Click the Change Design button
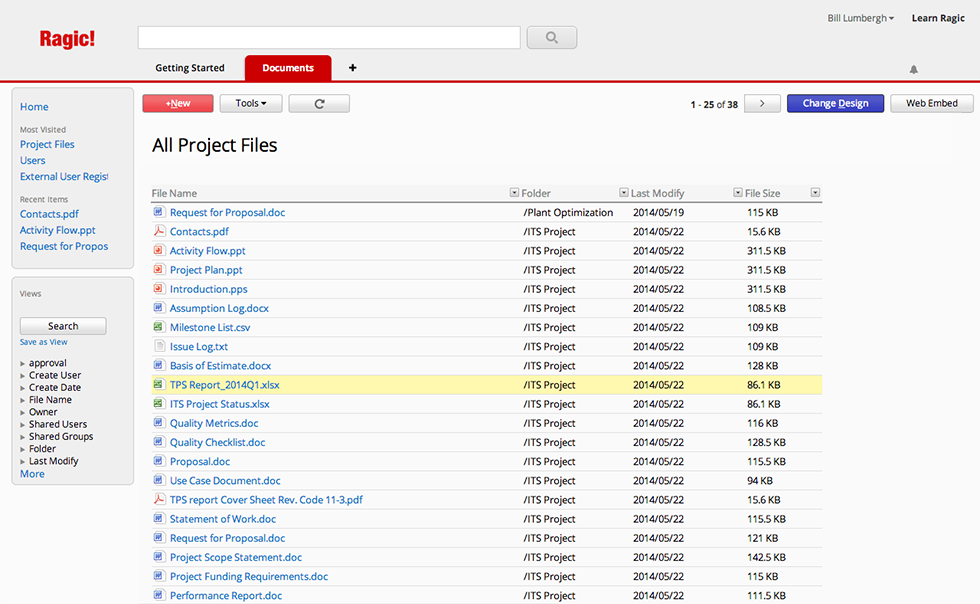The image size is (980, 604). click(835, 103)
